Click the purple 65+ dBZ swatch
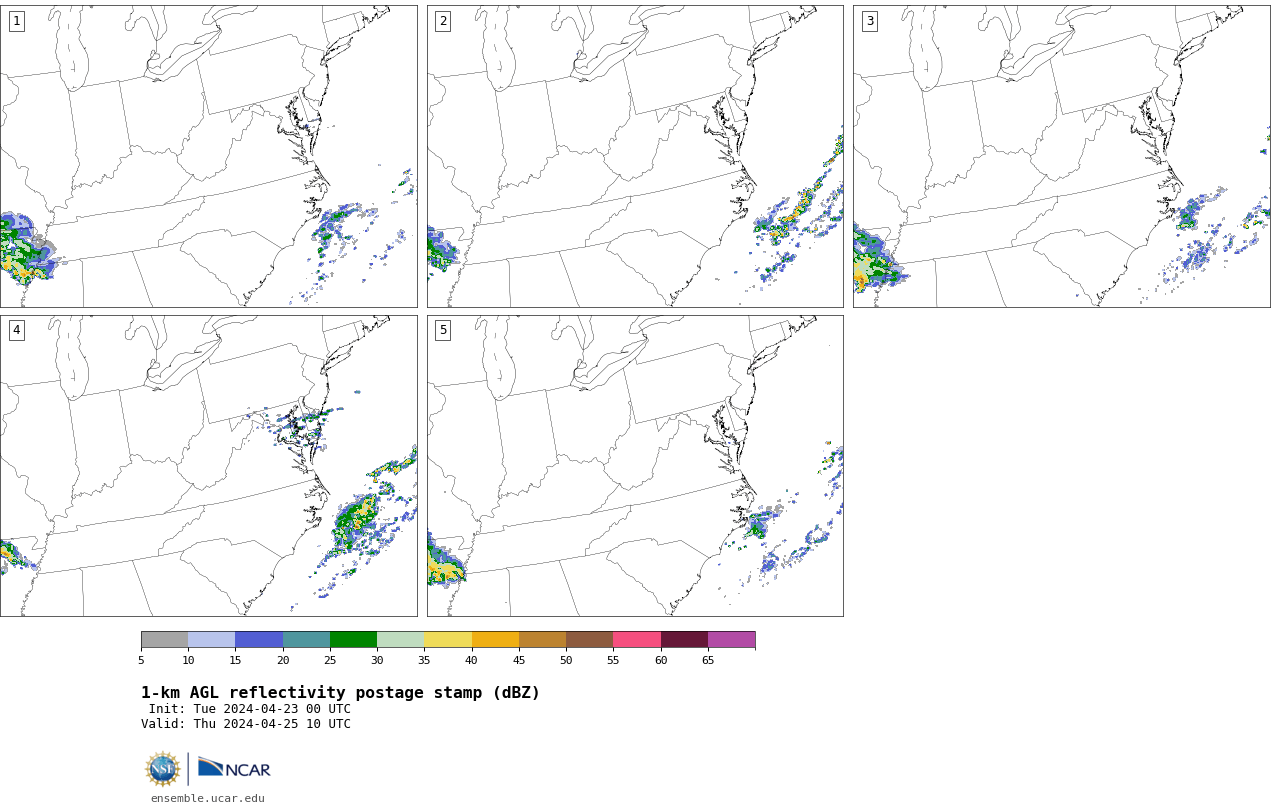Screen dimensions: 1280x809 point(731,640)
